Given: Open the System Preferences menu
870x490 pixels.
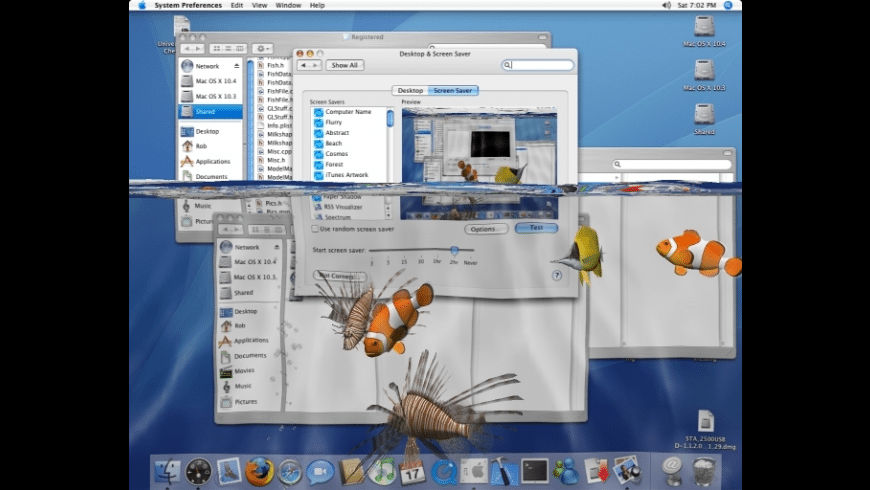Looking at the screenshot, I should [x=188, y=5].
